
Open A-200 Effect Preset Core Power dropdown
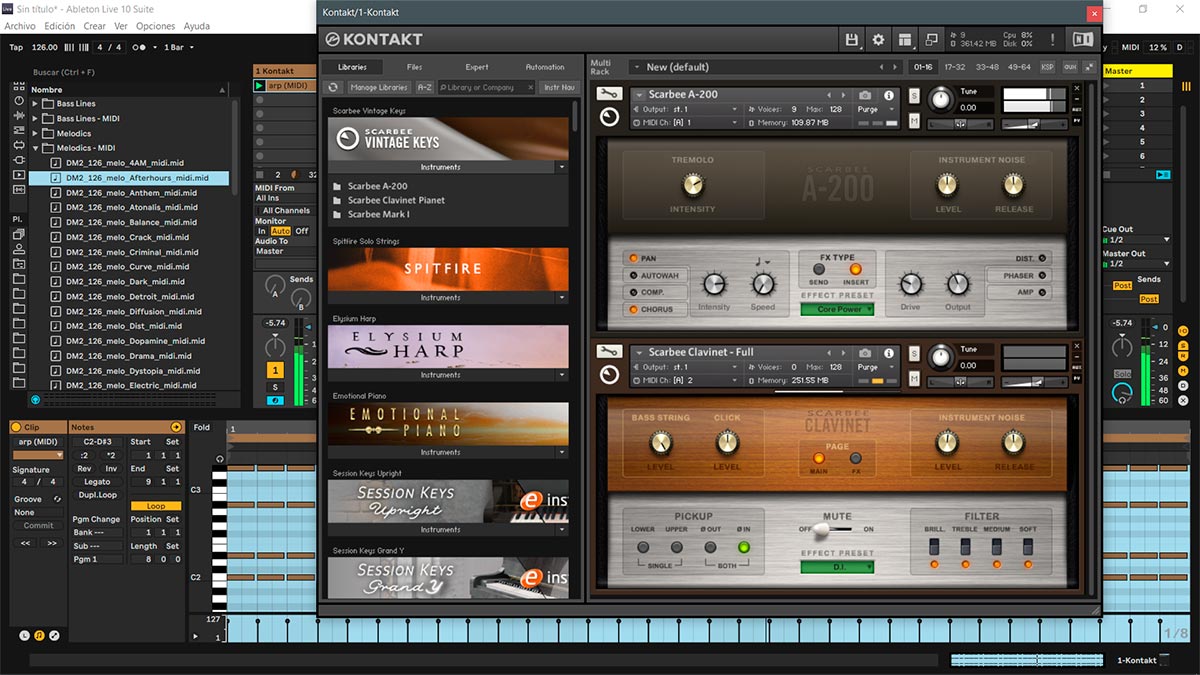(x=837, y=310)
